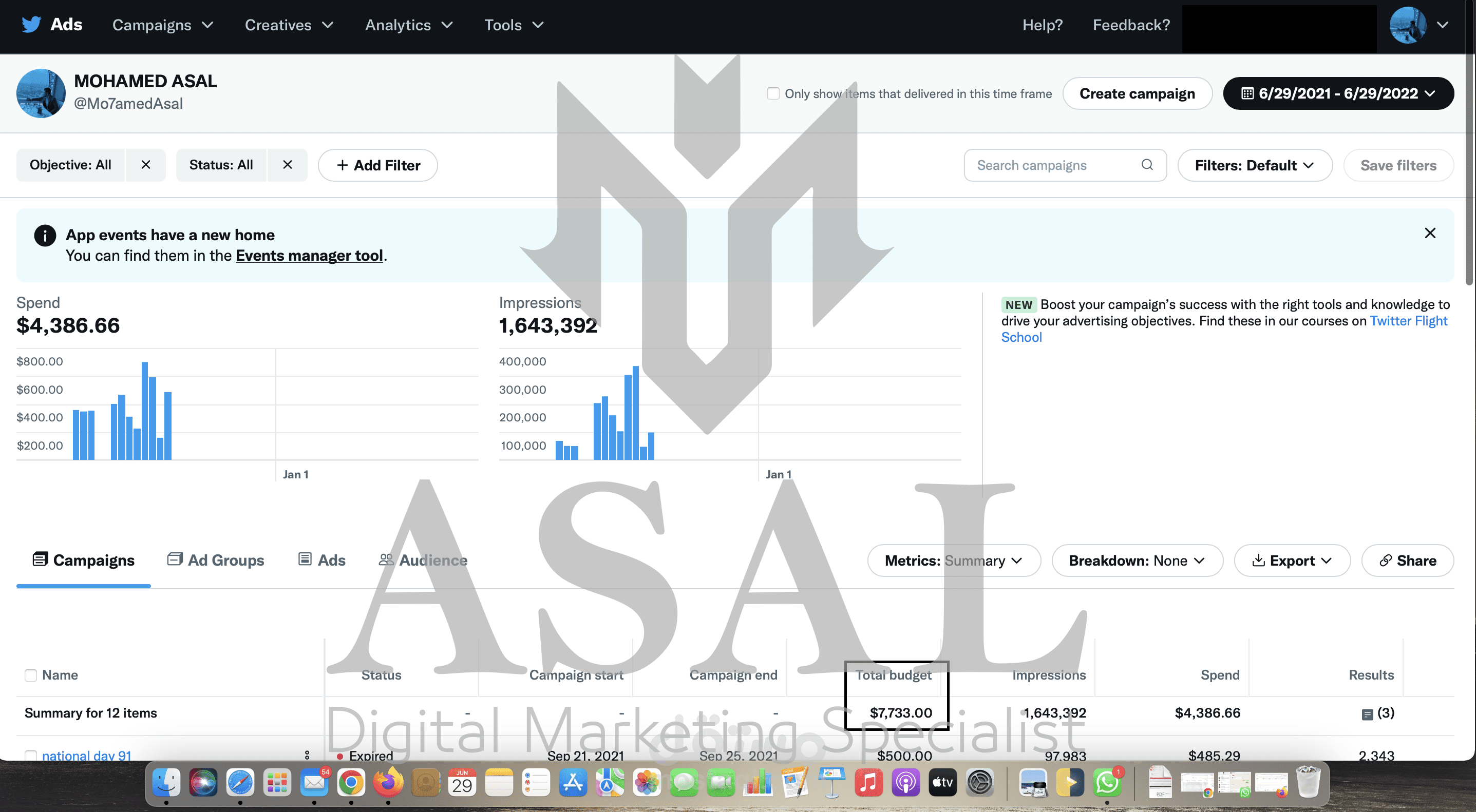This screenshot has height=812, width=1476.
Task: Open the Breakdown: None dropdown
Action: [1137, 560]
